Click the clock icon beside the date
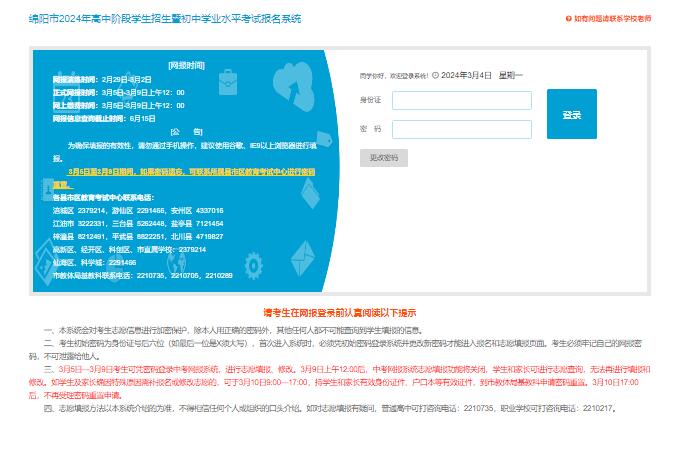 (435, 75)
